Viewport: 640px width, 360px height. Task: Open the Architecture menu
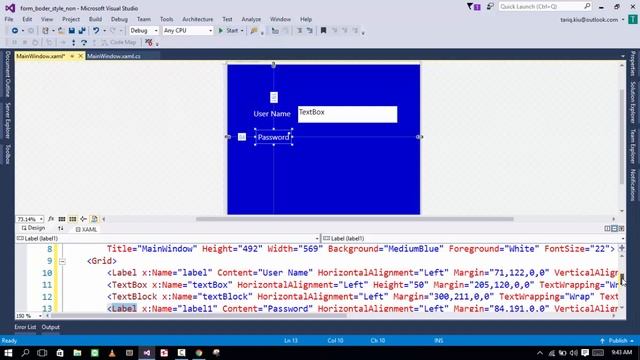(x=198, y=19)
